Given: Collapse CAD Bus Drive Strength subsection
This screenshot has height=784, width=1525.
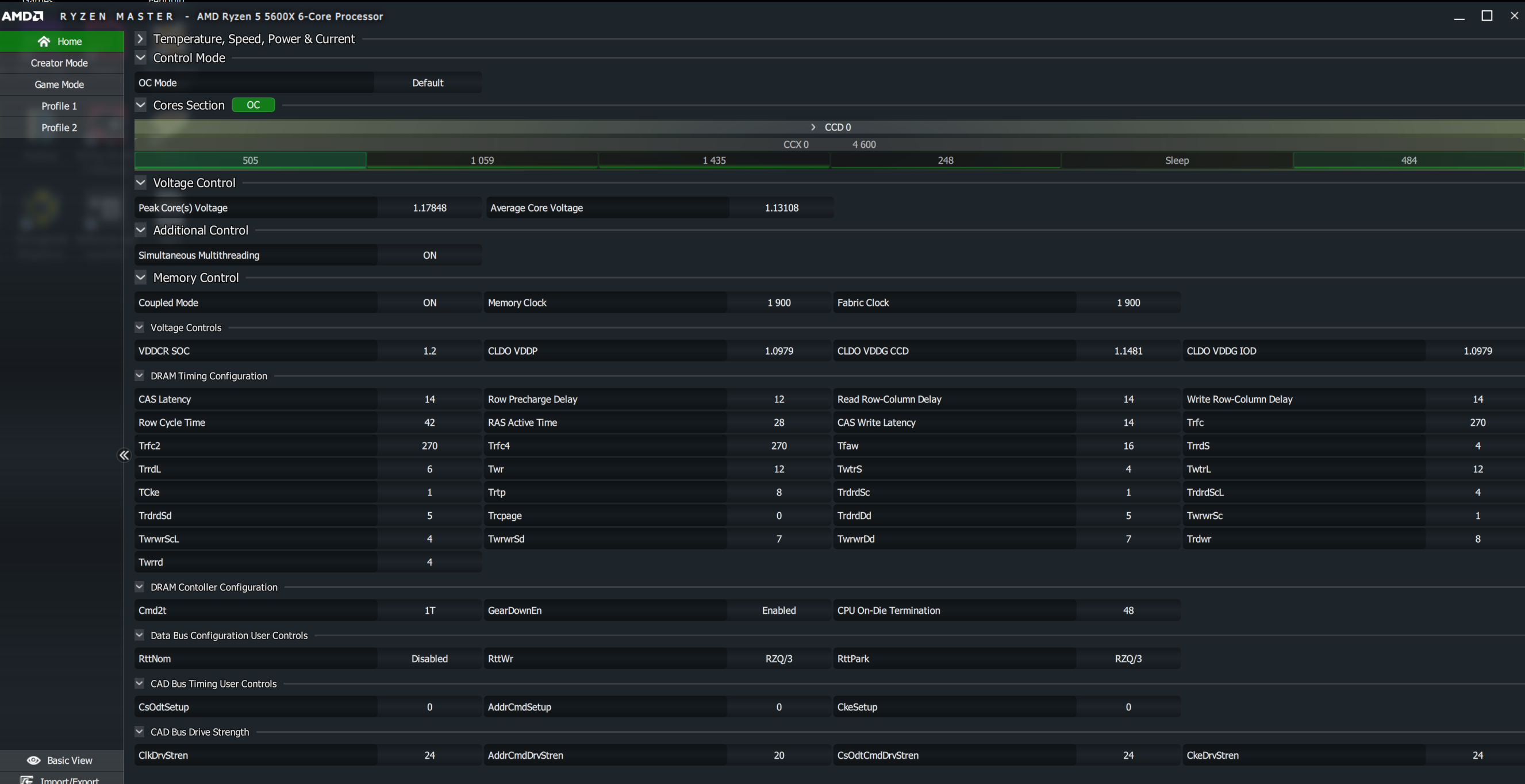Looking at the screenshot, I should [x=139, y=731].
